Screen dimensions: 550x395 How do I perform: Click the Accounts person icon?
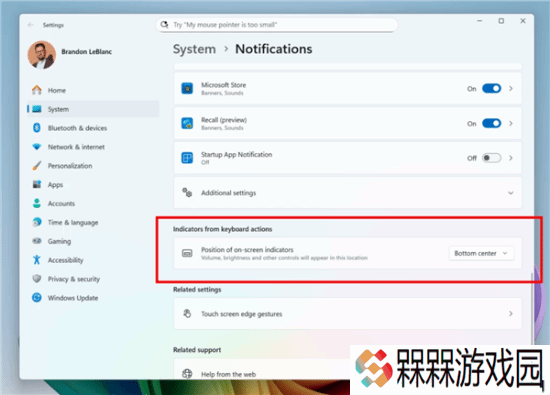coord(36,203)
